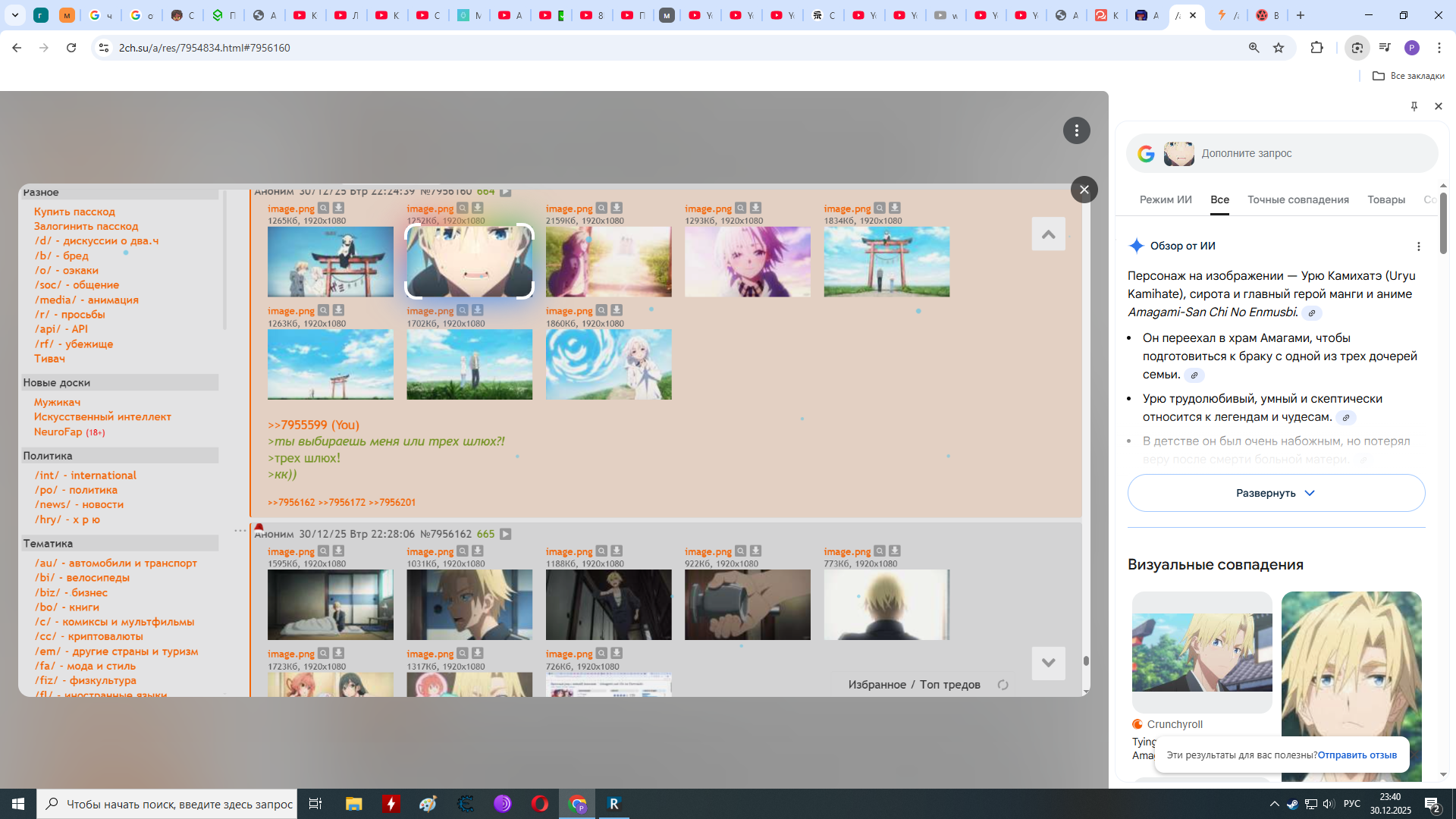Image resolution: width=1456 pixels, height=819 pixels.
Task: Show hidden system tray icons
Action: (x=1274, y=804)
